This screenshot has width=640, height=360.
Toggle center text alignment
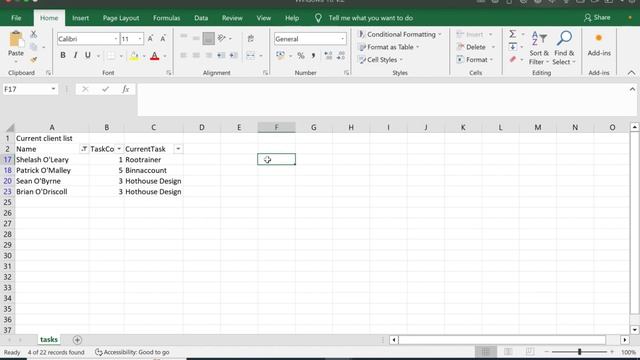click(196, 56)
